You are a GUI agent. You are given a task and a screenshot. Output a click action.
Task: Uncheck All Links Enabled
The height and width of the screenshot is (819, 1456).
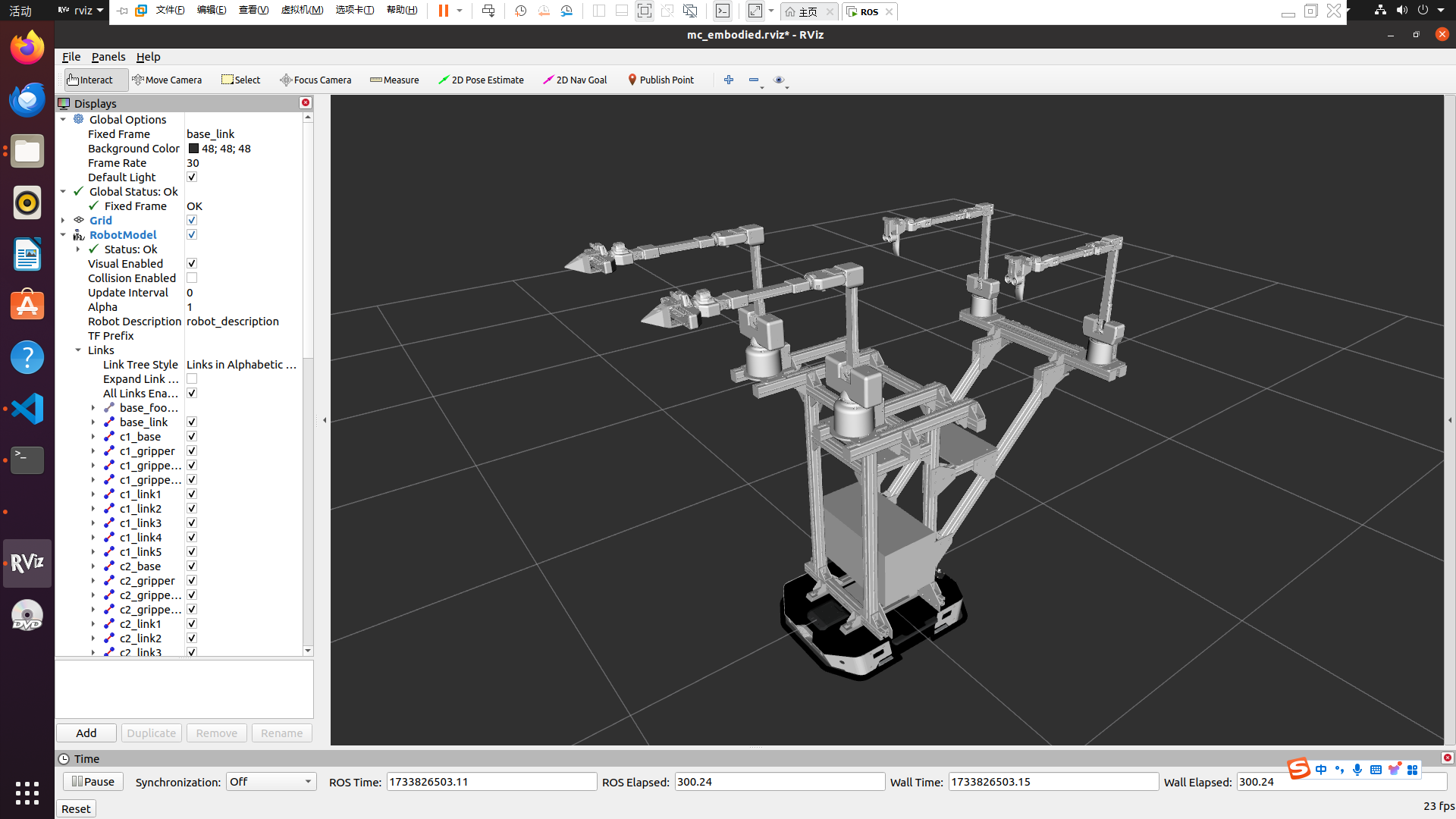pyautogui.click(x=192, y=393)
